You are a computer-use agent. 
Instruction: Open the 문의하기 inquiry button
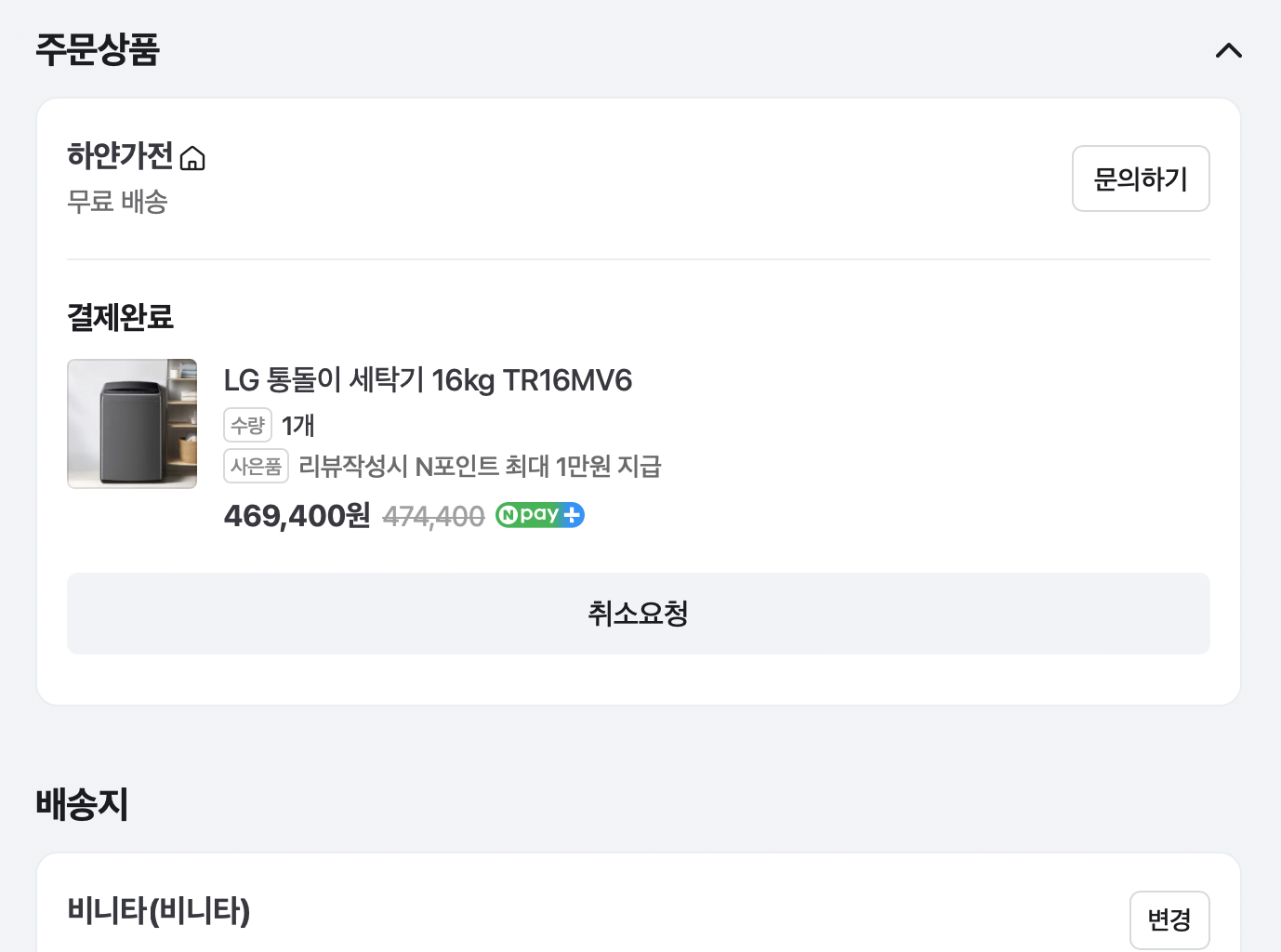click(x=1141, y=178)
